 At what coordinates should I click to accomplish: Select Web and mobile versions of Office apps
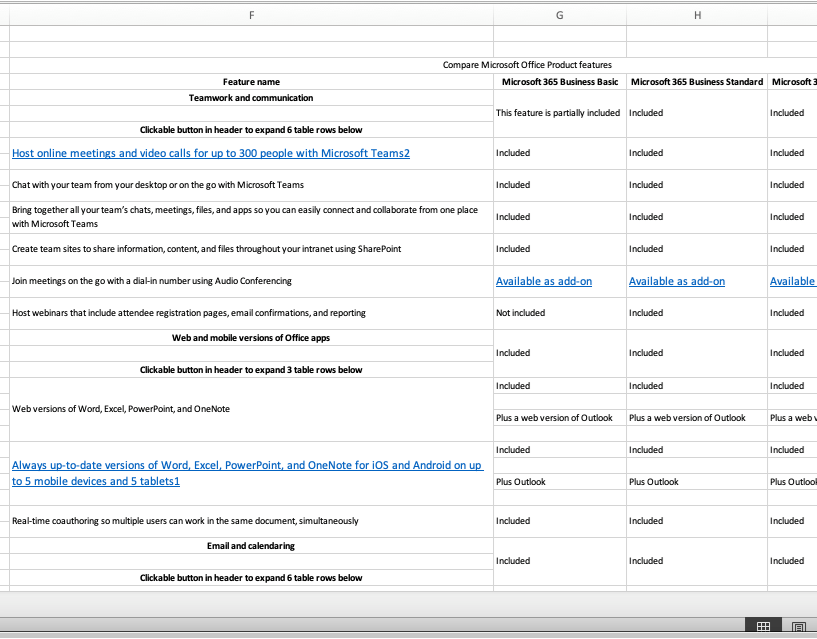[251, 338]
